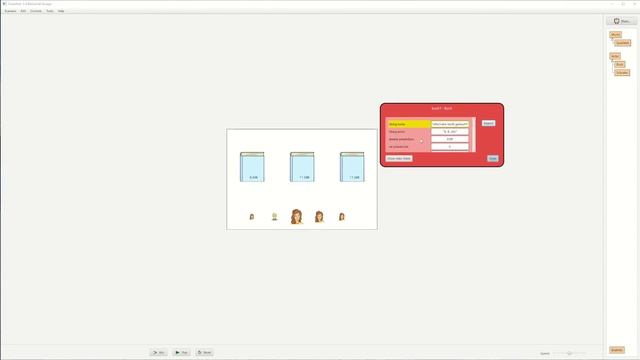The height and width of the screenshot is (360, 640).
Task: Click the right bank actor in the world
Action: pos(352,167)
